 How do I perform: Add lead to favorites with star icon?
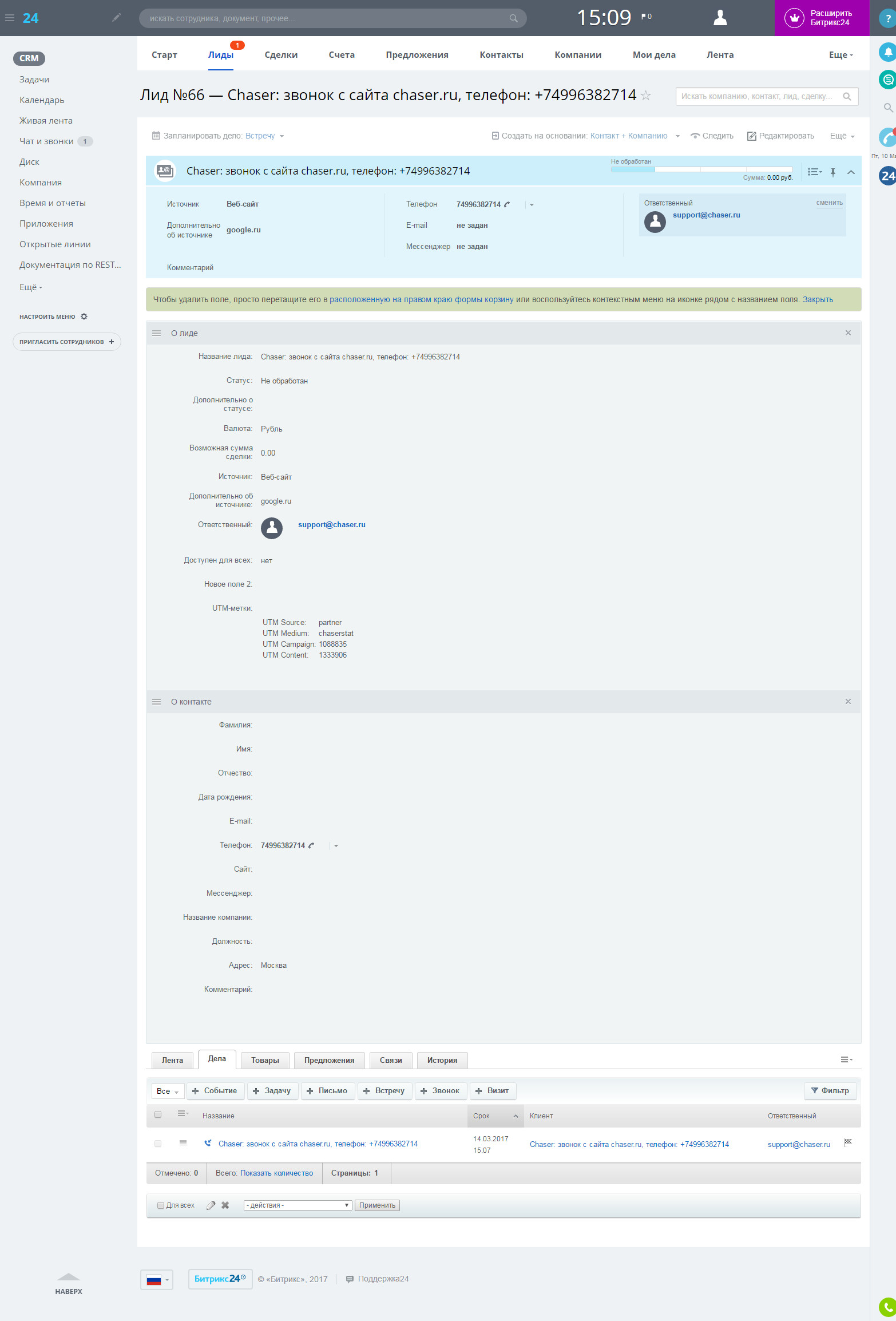(646, 96)
